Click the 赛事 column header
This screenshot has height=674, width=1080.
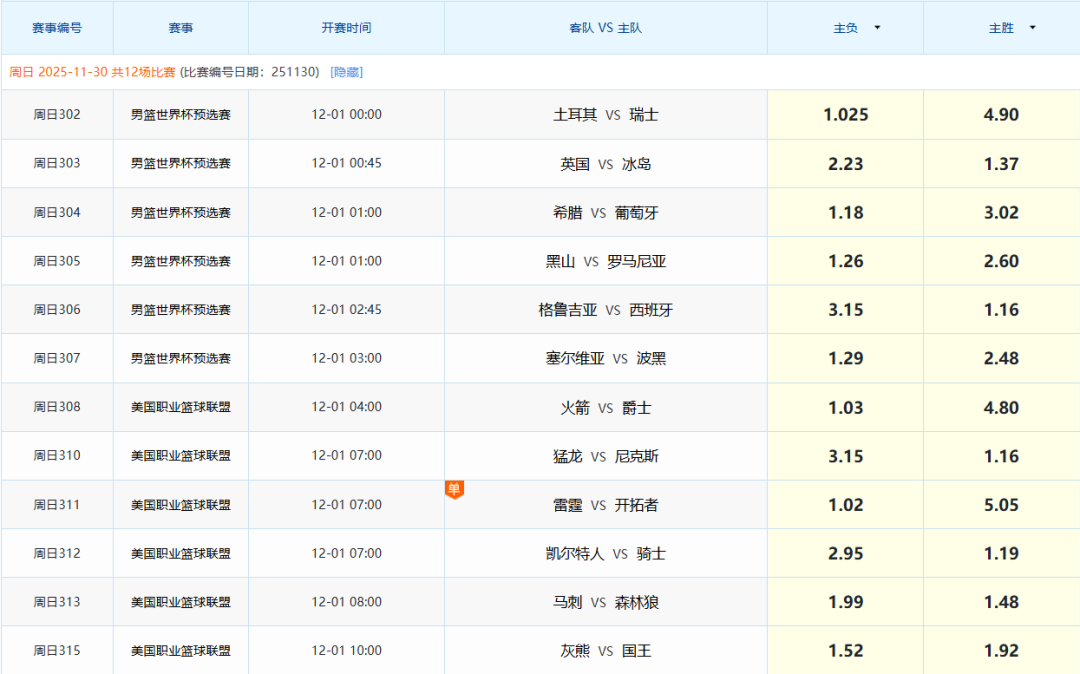180,28
